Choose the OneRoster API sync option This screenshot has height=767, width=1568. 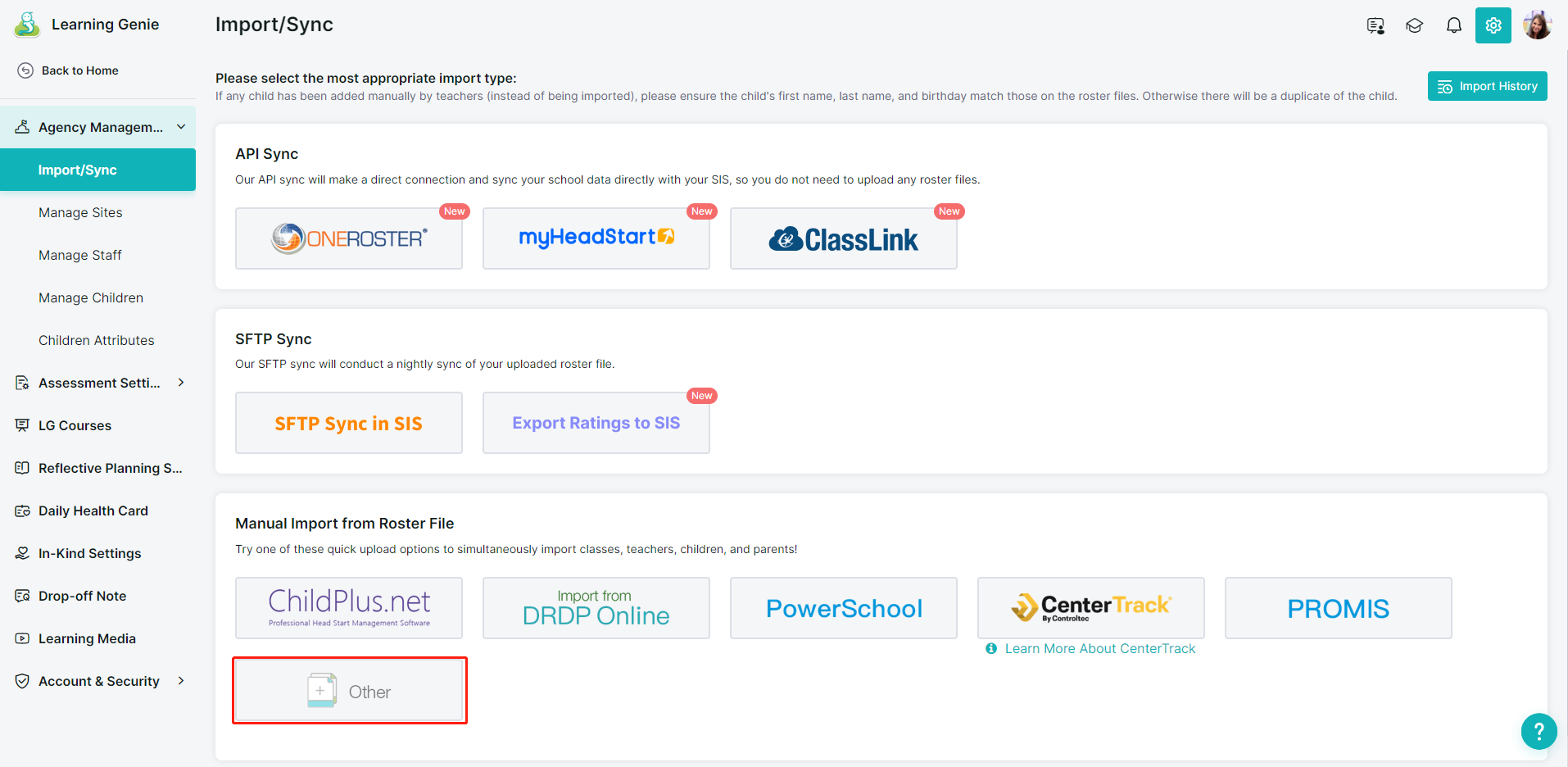[349, 238]
